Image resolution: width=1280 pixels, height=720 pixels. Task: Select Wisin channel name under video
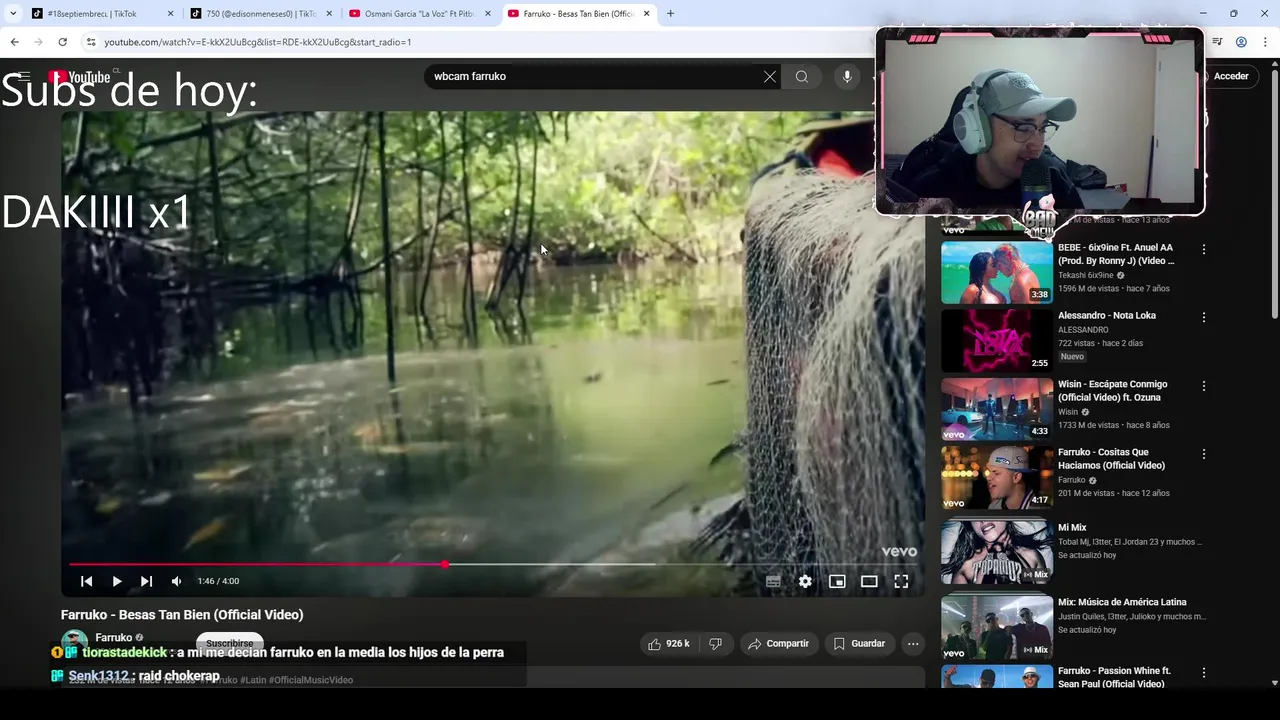[x=1068, y=412]
